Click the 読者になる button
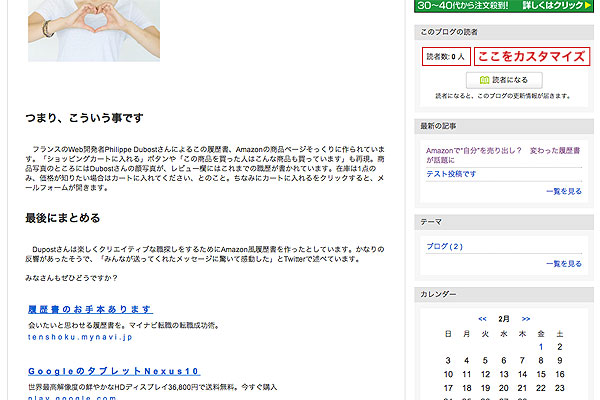600x400 pixels. point(504,80)
